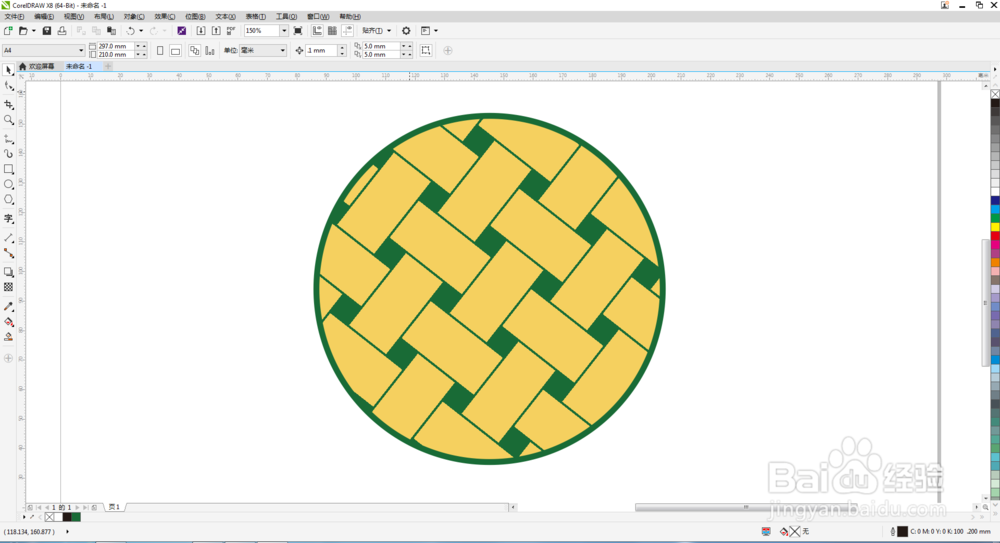The height and width of the screenshot is (543, 1000).
Task: Select the Parallel Dimension tool
Action: point(8,237)
